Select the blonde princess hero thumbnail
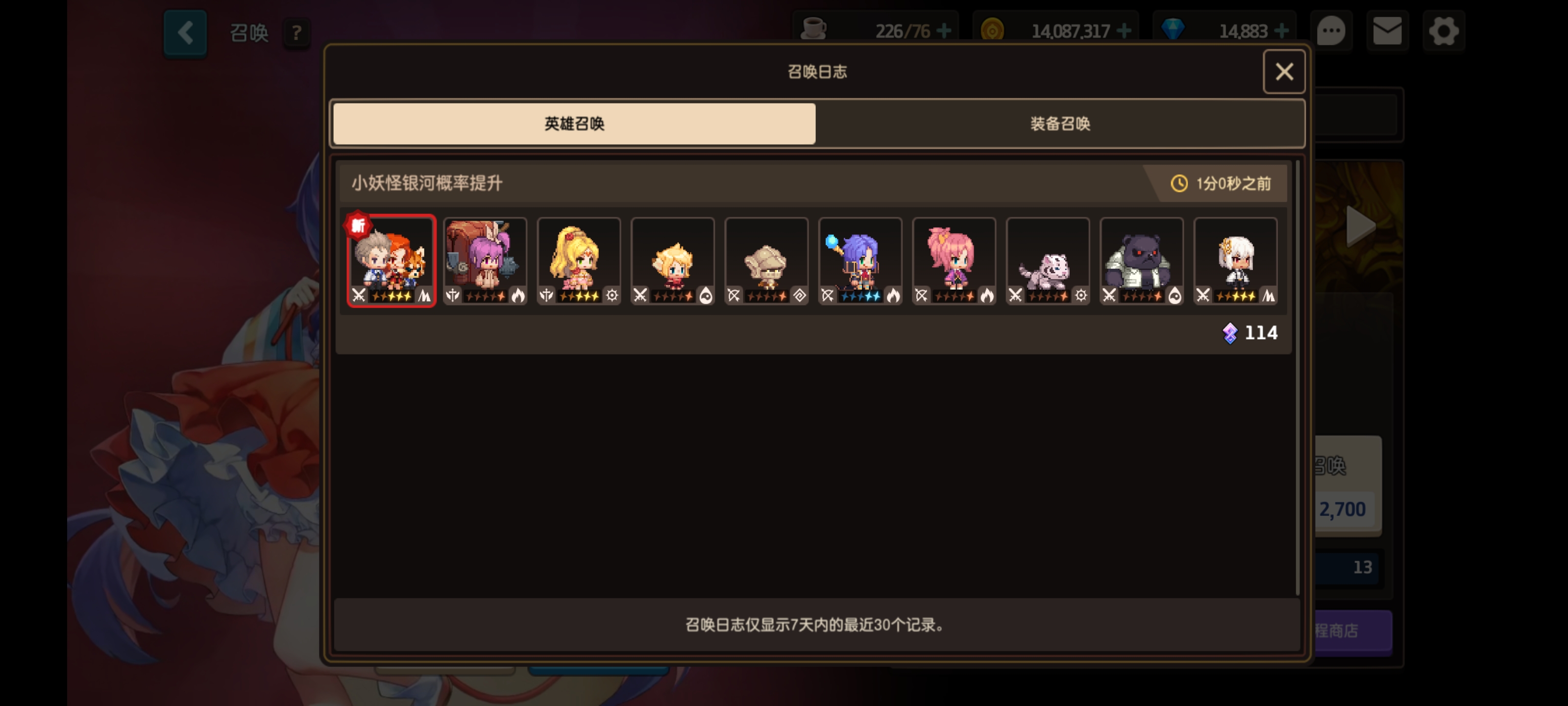 pos(579,261)
